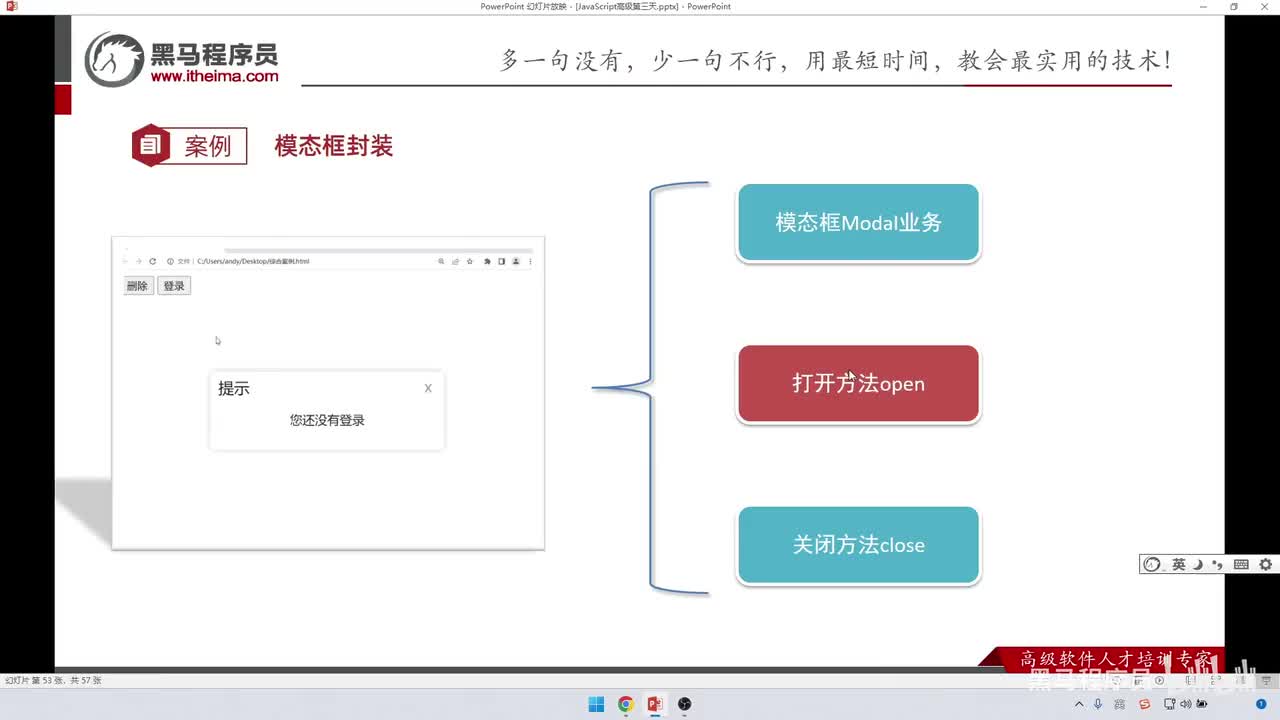Click the www.itheima.com link text
Viewport: 1280px width, 720px height.
point(214,75)
